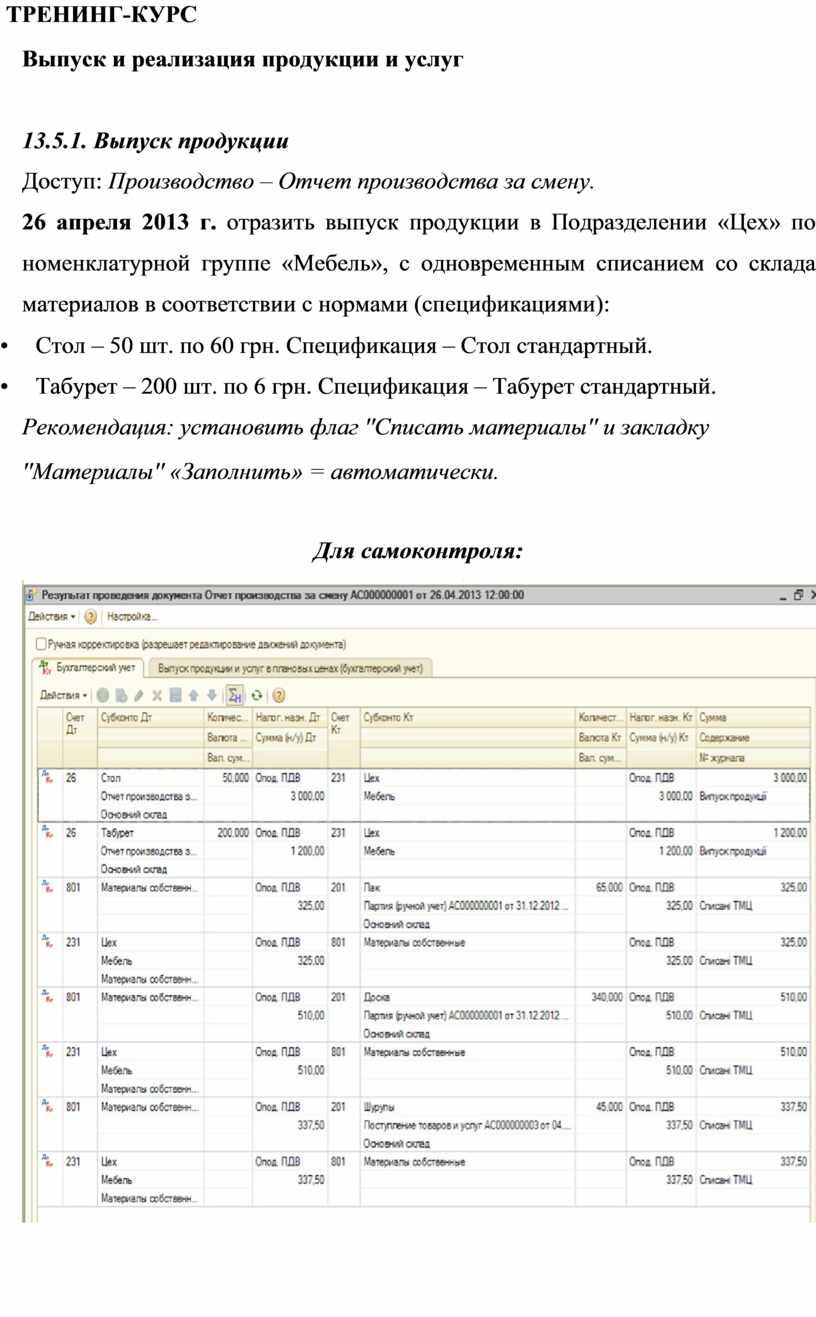Click the 45,000 quantity cell
This screenshot has height=1317, width=816.
tap(601, 1107)
